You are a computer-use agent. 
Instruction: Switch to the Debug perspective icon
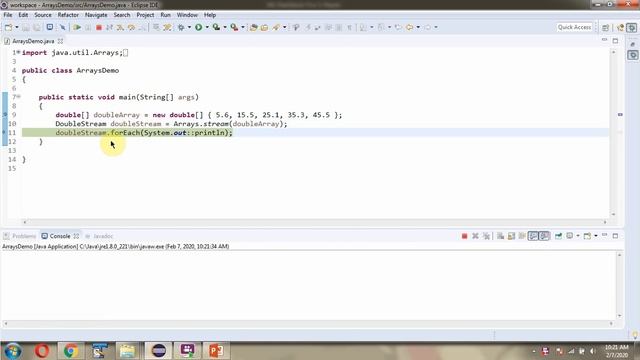pos(631,27)
